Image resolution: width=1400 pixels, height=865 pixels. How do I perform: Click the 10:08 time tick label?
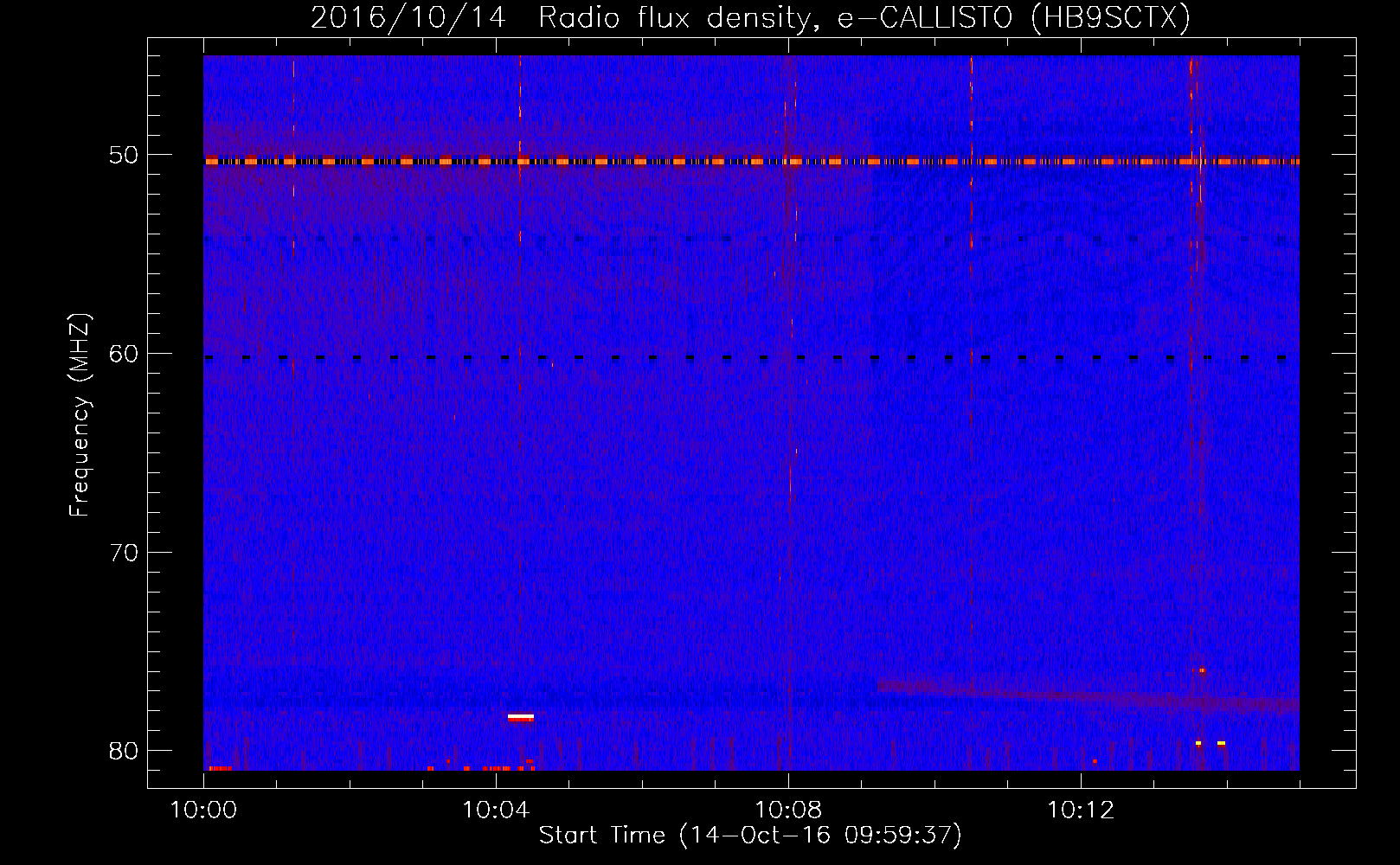[788, 811]
